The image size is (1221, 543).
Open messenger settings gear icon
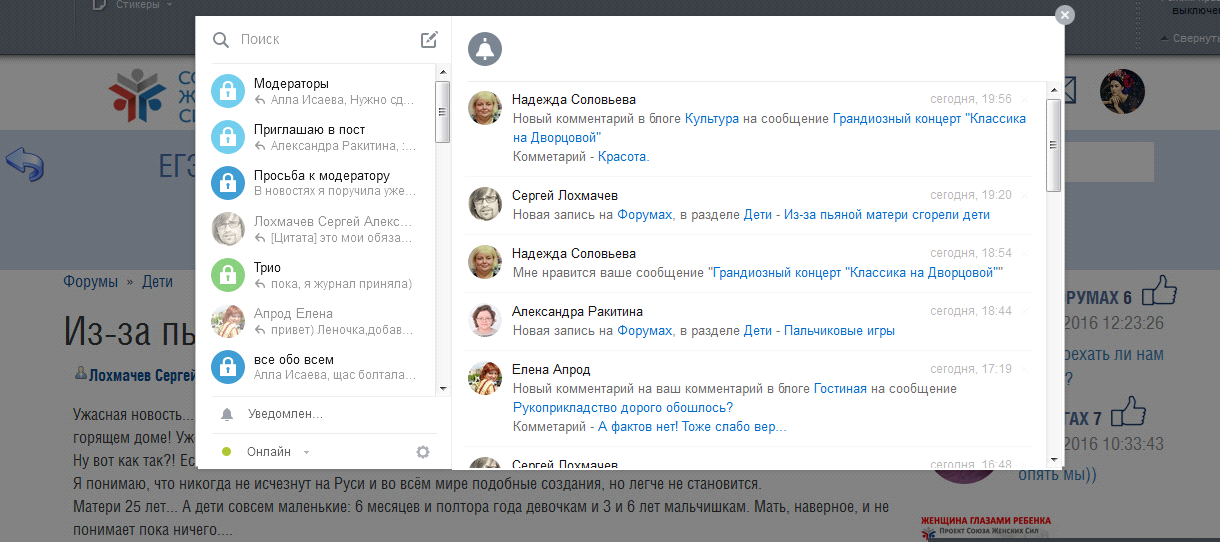(423, 452)
